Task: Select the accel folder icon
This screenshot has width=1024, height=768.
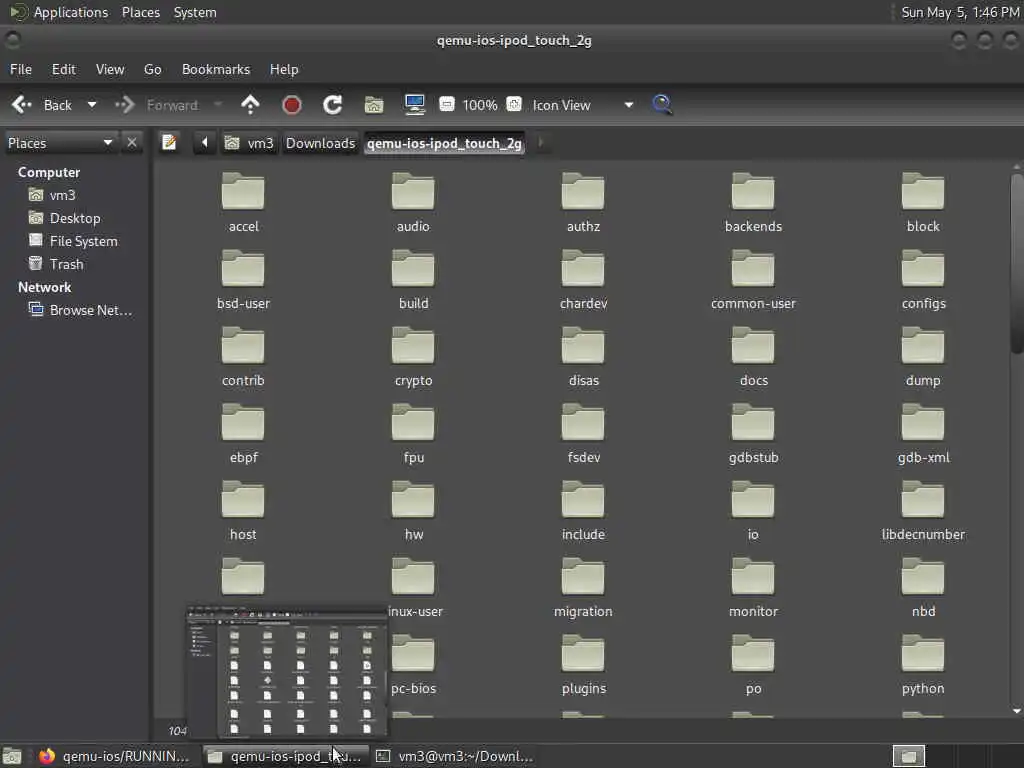Action: pyautogui.click(x=243, y=191)
